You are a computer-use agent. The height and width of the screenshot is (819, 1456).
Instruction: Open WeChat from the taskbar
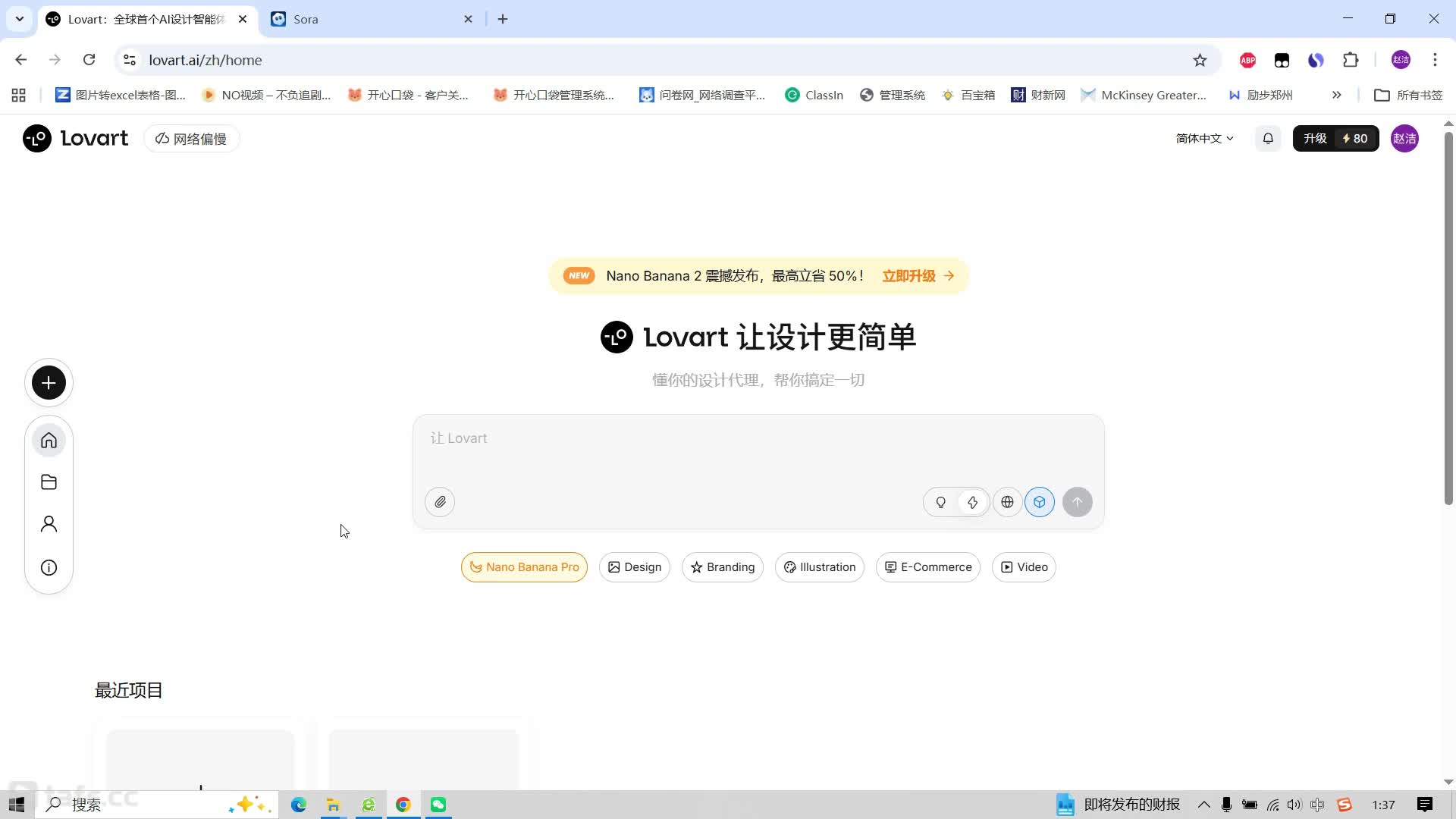438,805
